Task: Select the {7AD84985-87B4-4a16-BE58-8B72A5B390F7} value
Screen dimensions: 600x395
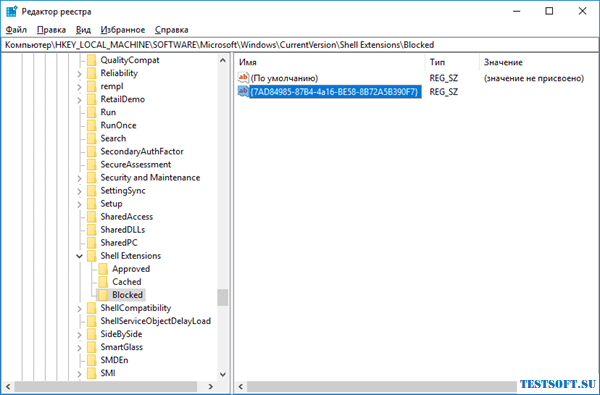Action: click(x=335, y=91)
